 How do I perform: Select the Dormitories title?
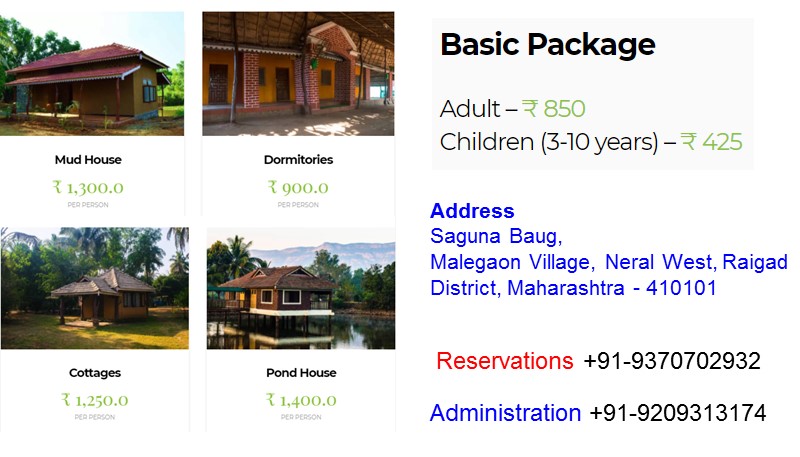click(298, 160)
